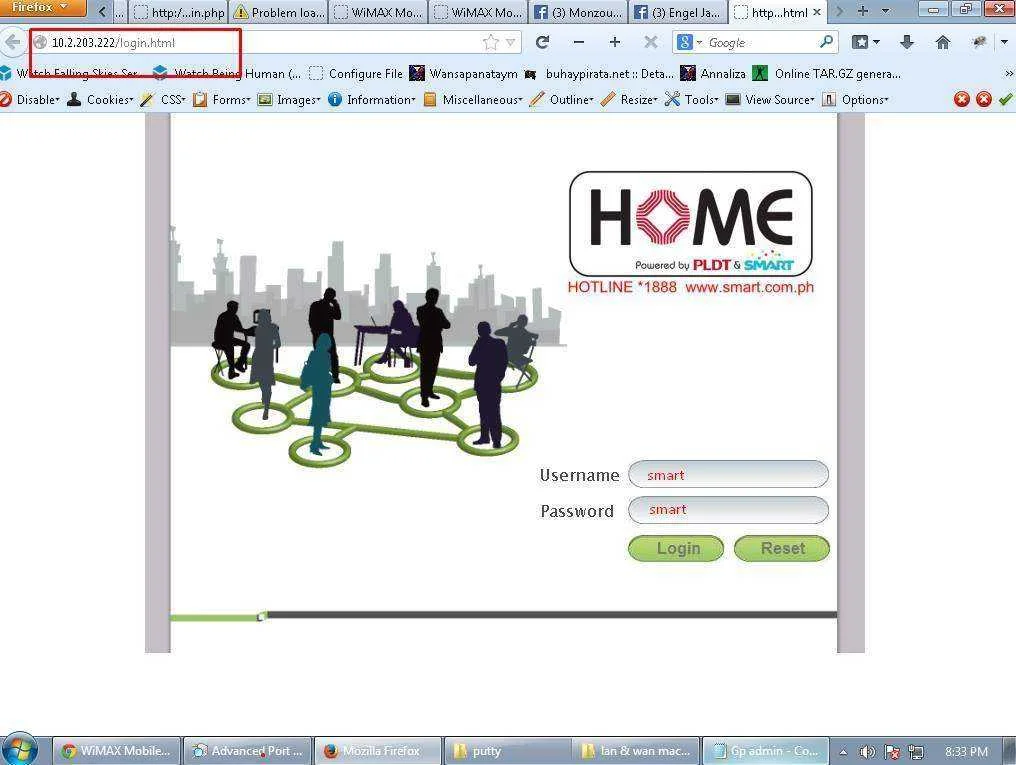This screenshot has width=1016, height=765.
Task: Click the green checkmark status icon
Action: coord(1006,99)
